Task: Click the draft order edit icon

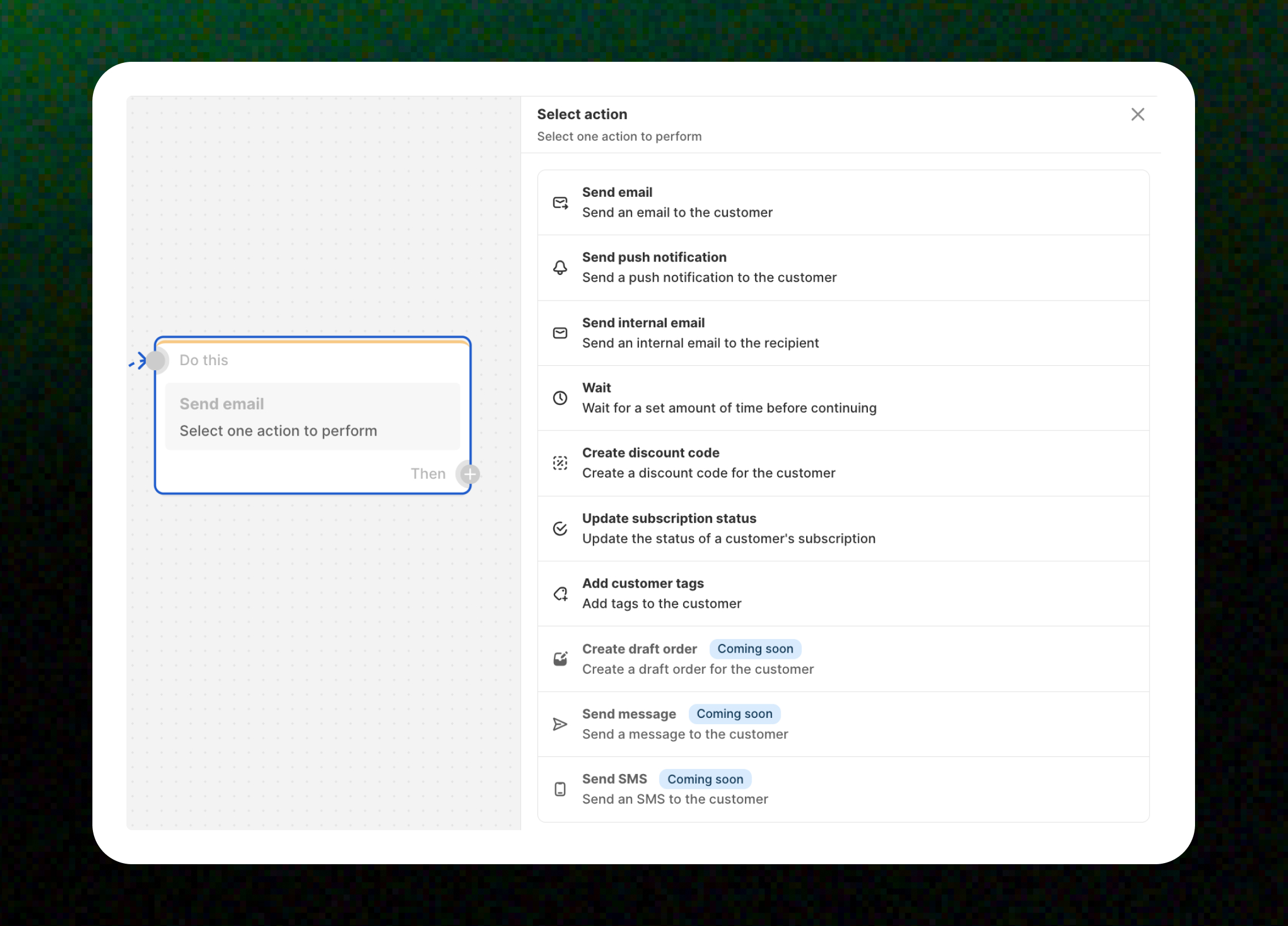Action: click(x=560, y=658)
